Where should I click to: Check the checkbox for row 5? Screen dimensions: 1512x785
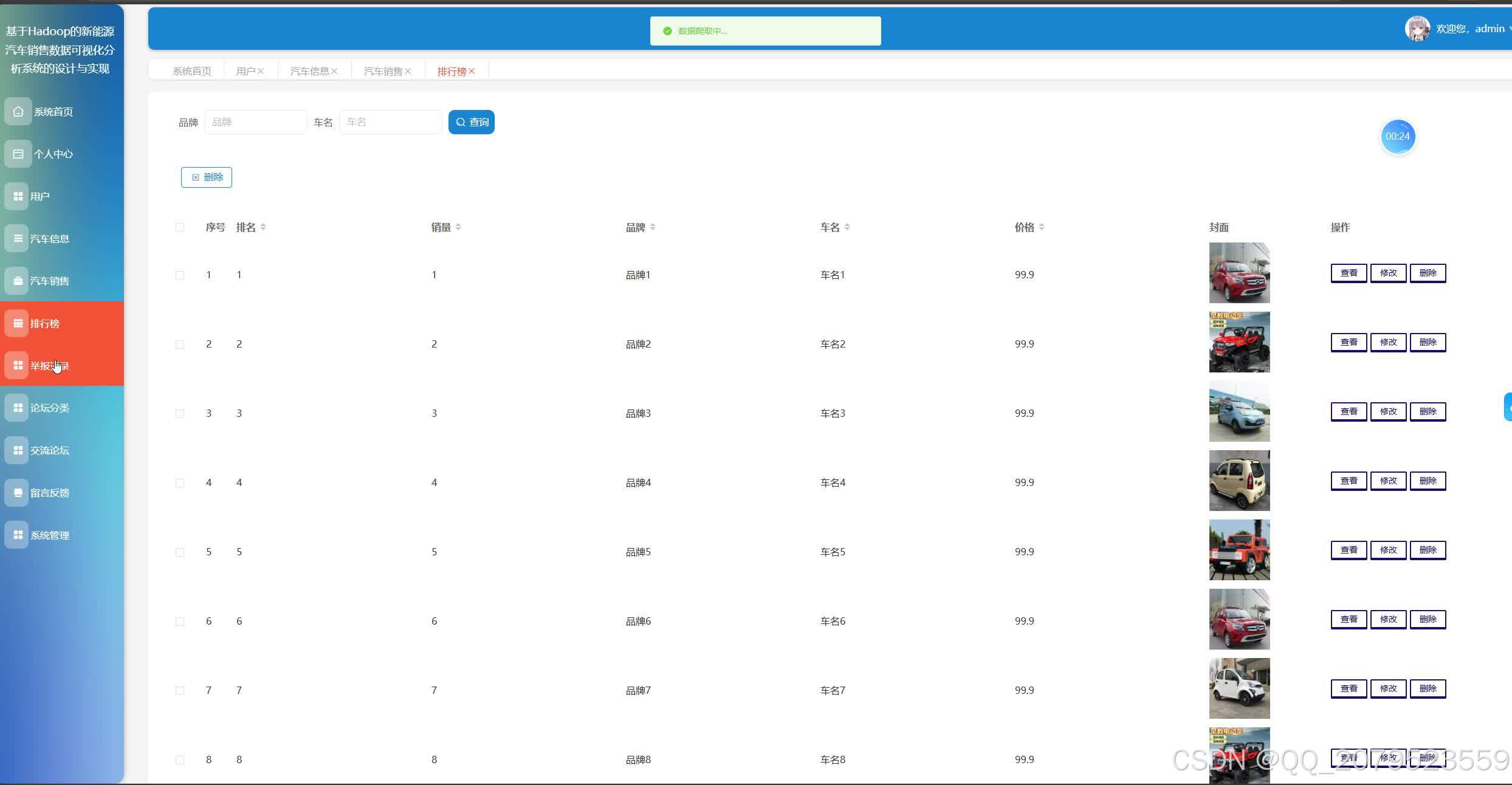tap(180, 552)
